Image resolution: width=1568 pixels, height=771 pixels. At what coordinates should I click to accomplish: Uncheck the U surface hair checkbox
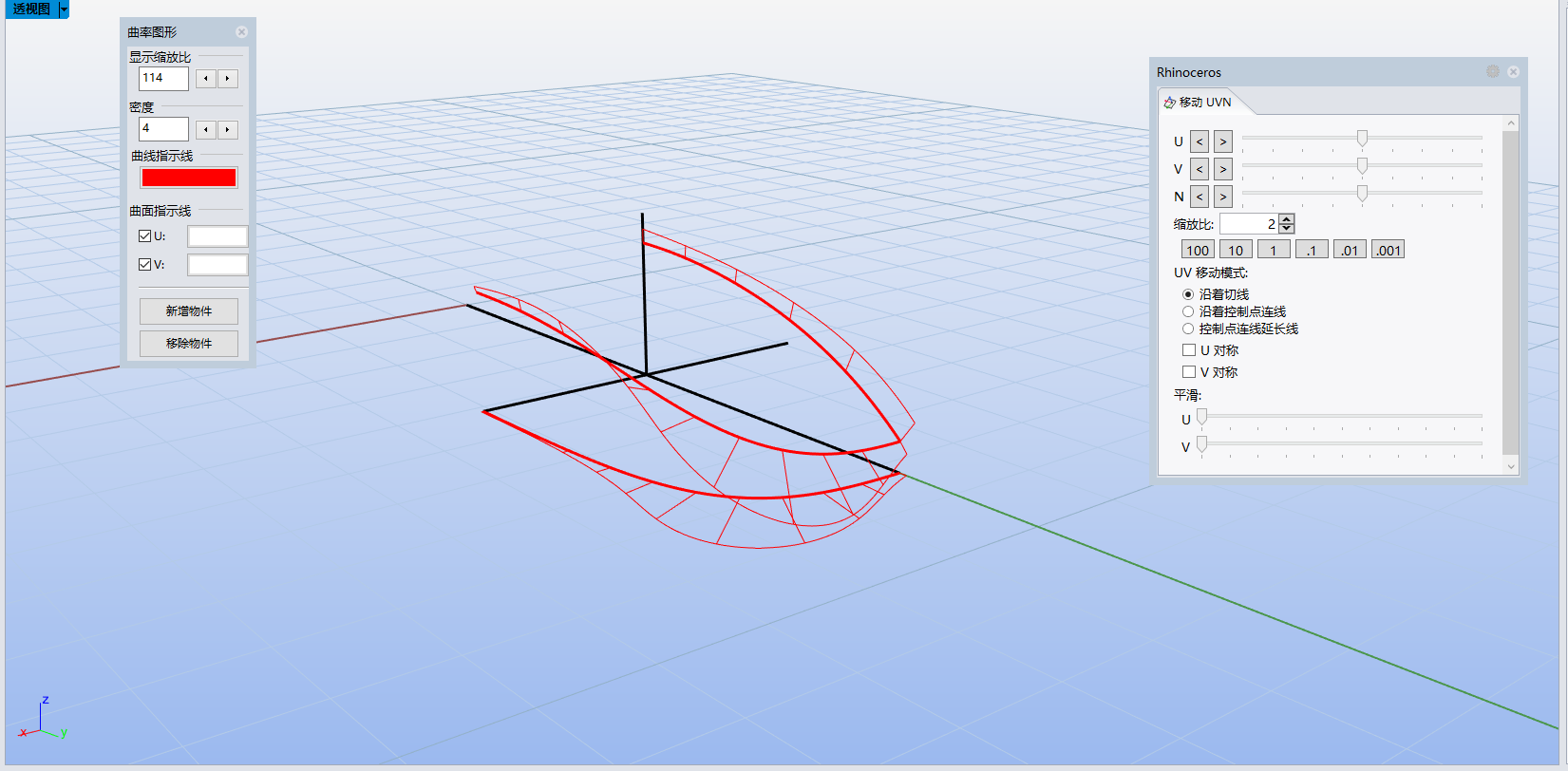click(x=145, y=235)
